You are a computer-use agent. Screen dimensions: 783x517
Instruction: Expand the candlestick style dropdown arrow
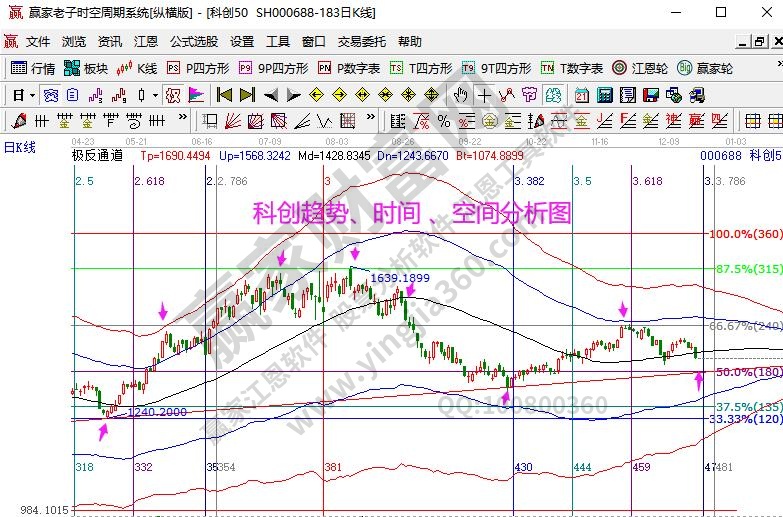click(x=155, y=95)
